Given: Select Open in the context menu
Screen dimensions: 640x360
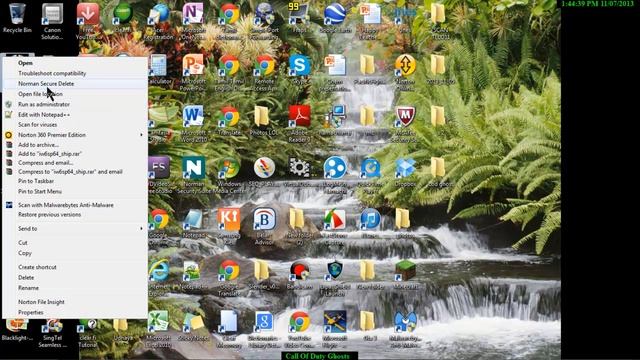Looking at the screenshot, I should coord(75,63).
